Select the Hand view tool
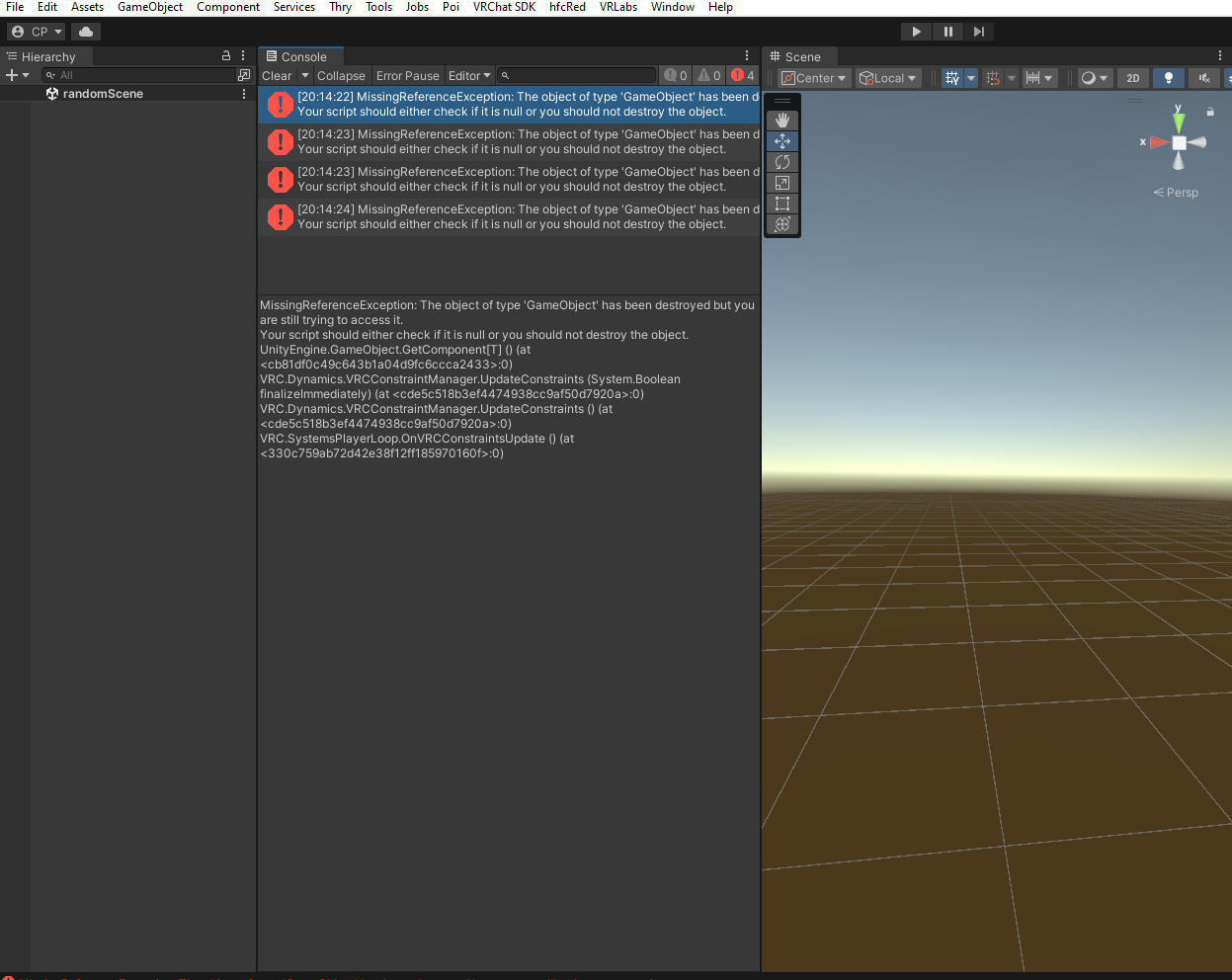 [782, 120]
